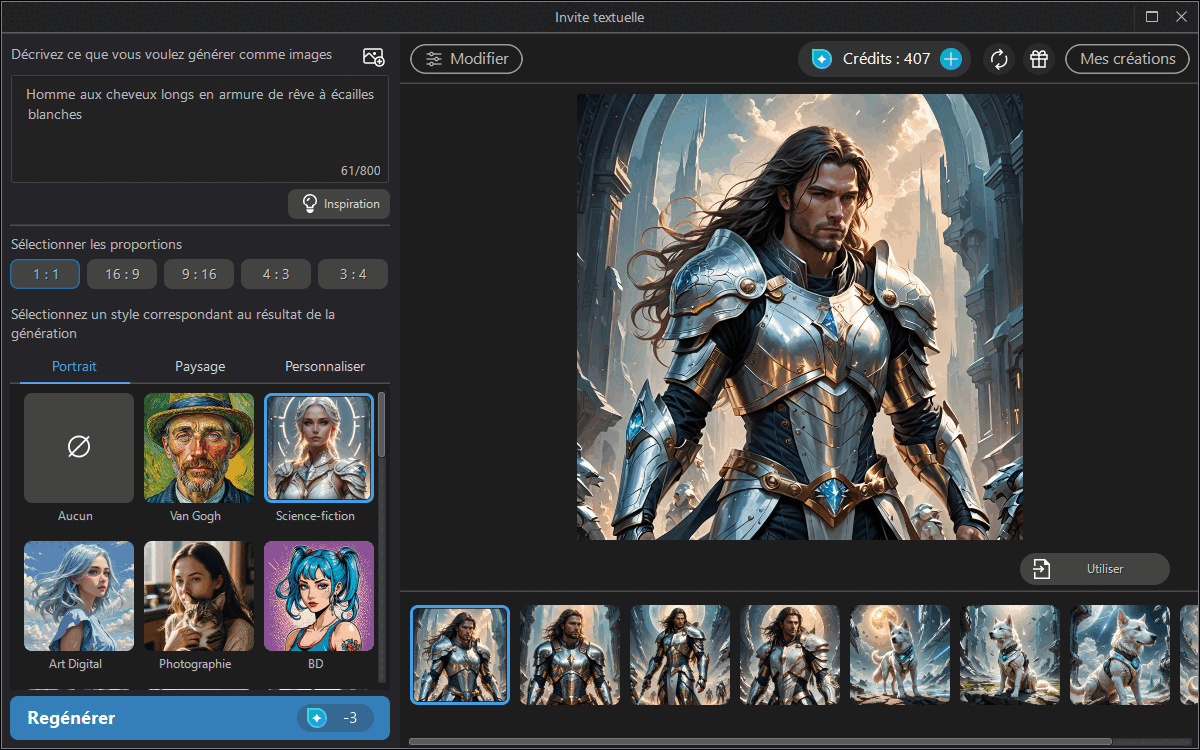Click the -3 credit cost badge
The height and width of the screenshot is (750, 1200).
335,718
